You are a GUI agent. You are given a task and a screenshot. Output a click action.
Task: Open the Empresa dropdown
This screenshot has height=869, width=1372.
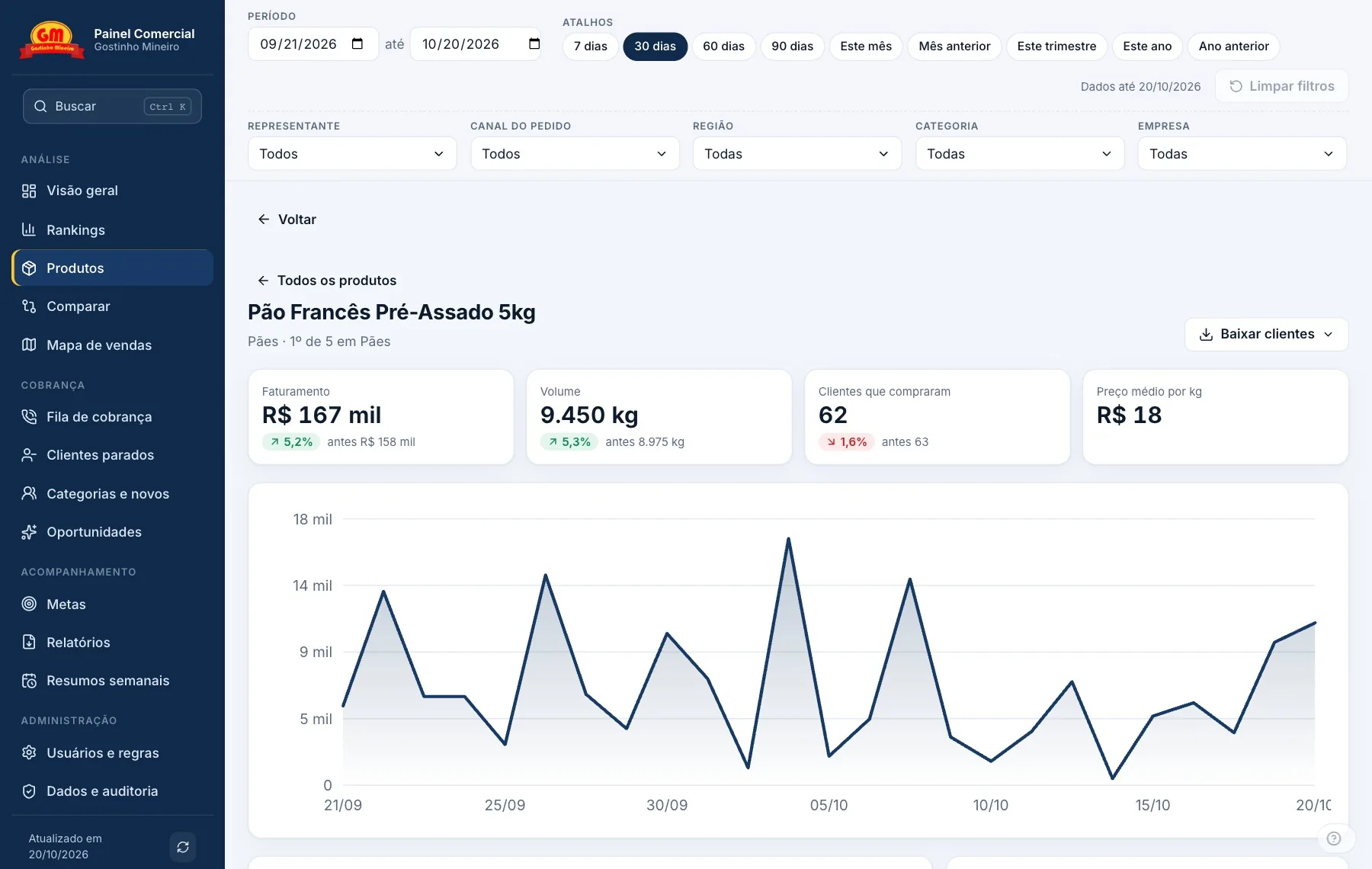coord(1242,154)
